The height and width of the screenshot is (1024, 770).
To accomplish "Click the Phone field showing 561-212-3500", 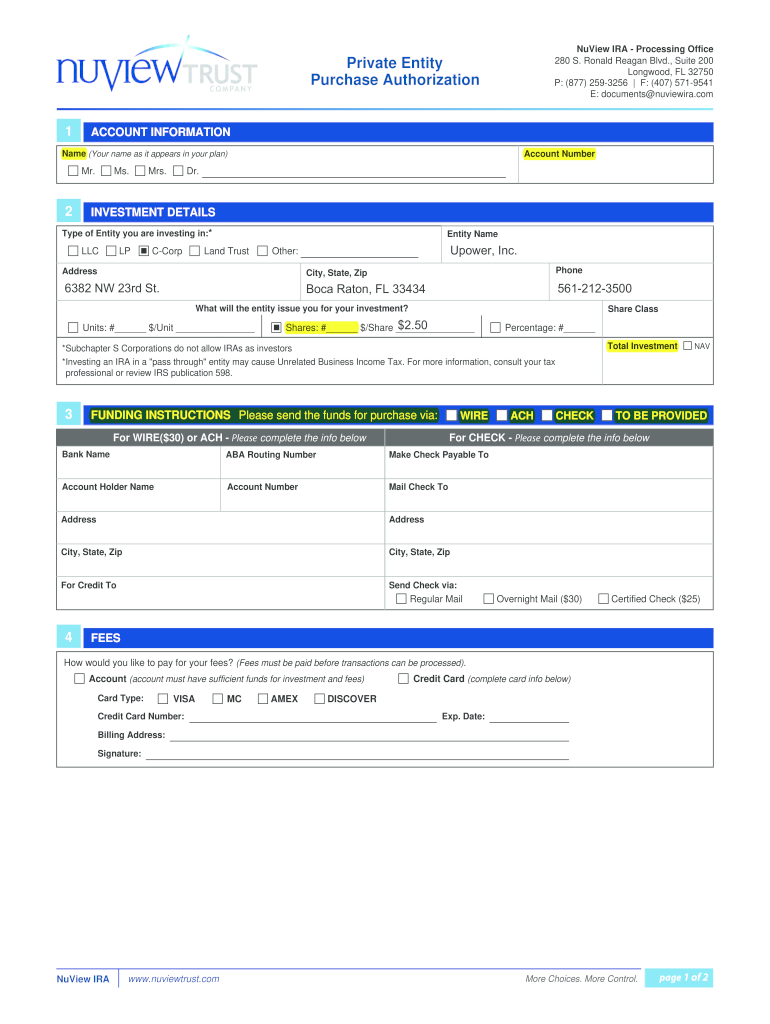I will pyautogui.click(x=630, y=289).
